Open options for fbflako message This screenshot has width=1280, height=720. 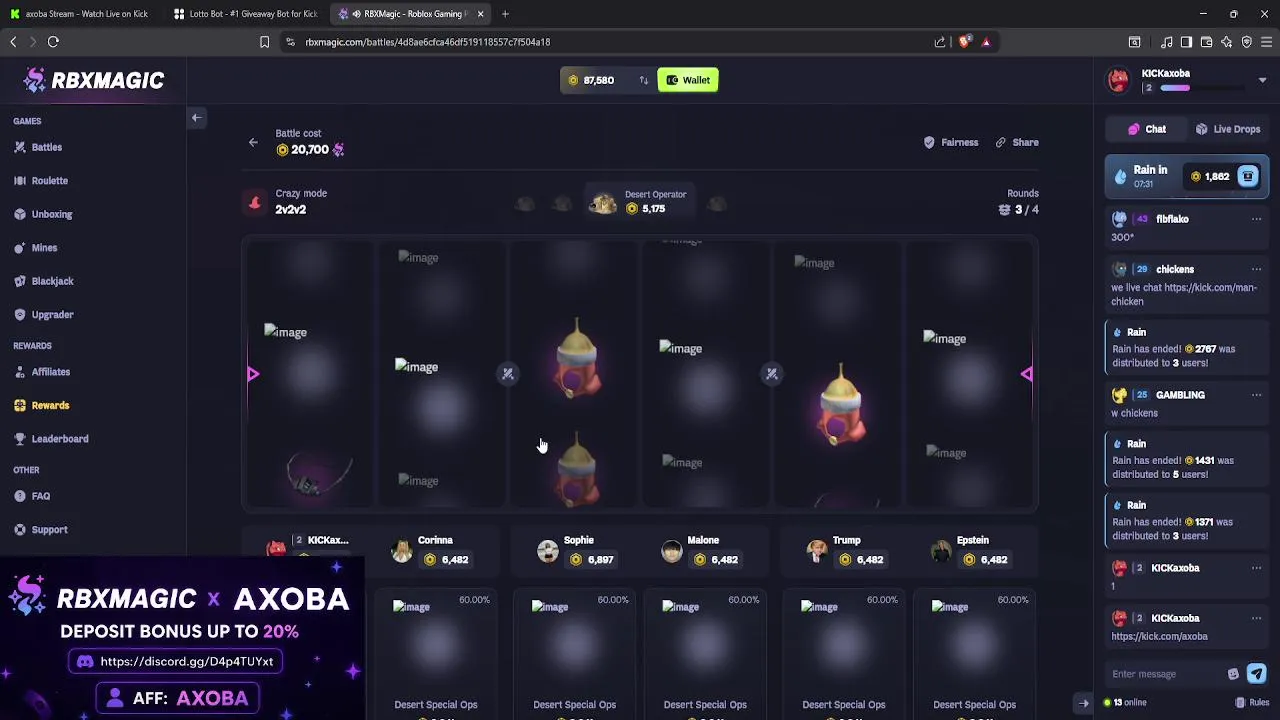[x=1256, y=219]
